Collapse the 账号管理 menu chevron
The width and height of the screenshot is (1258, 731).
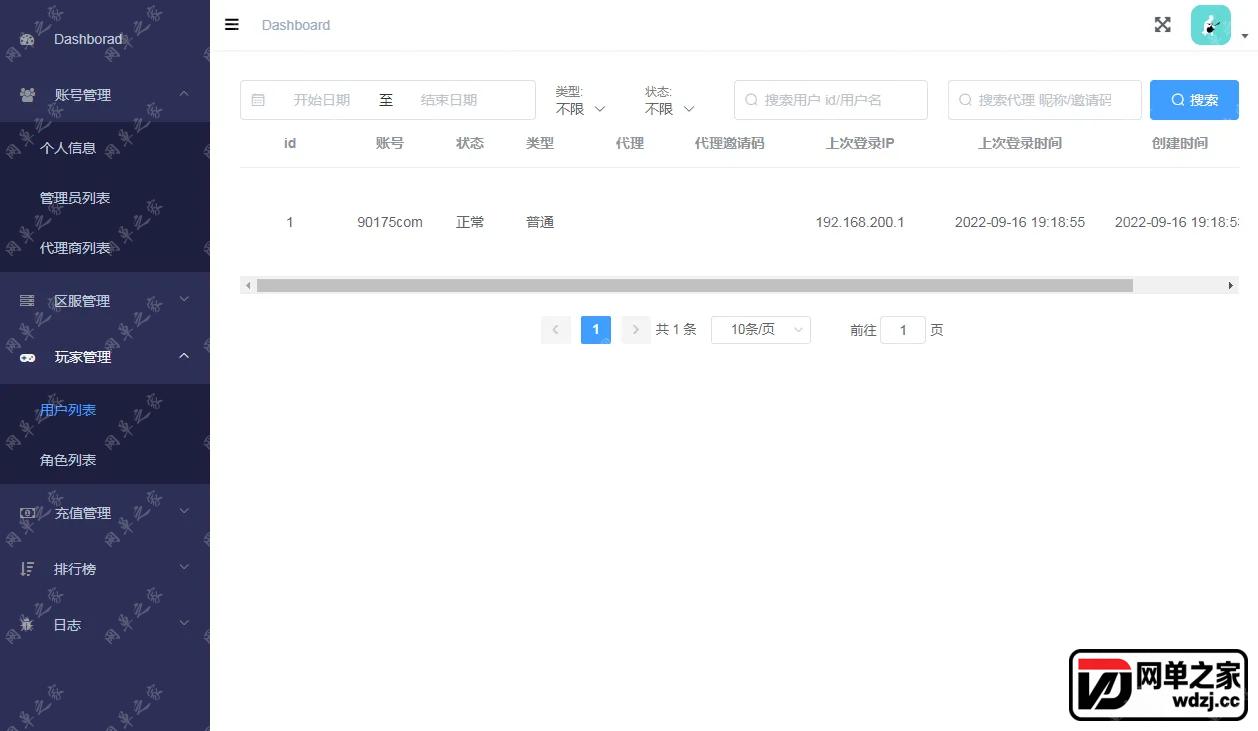184,94
